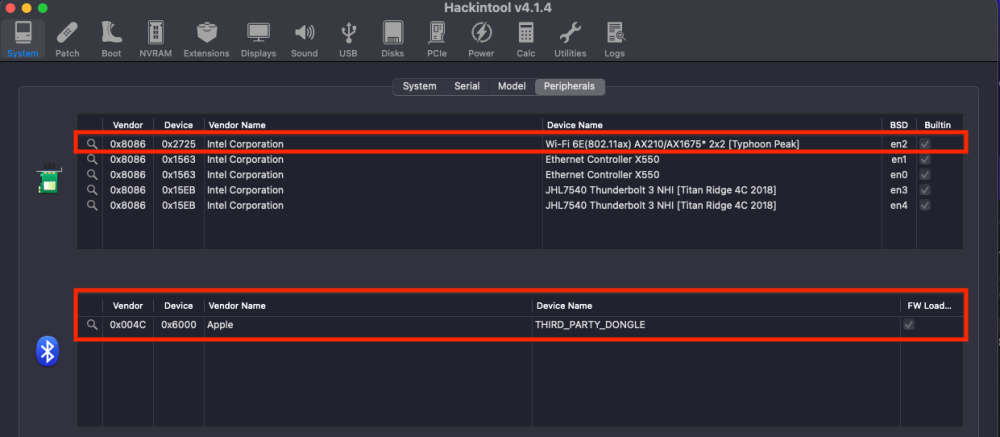Open the Calc toolbar icon
Screen dimensions: 1000x437
526,40
